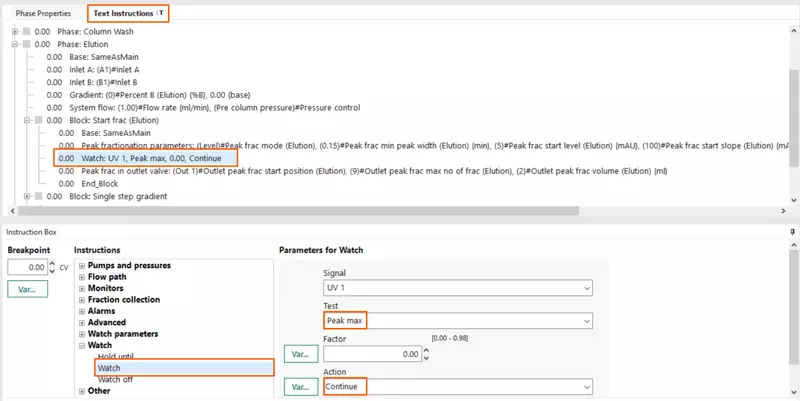This screenshot has height=401, width=800.
Task: Select the Text Instructions tab
Action: tap(127, 14)
